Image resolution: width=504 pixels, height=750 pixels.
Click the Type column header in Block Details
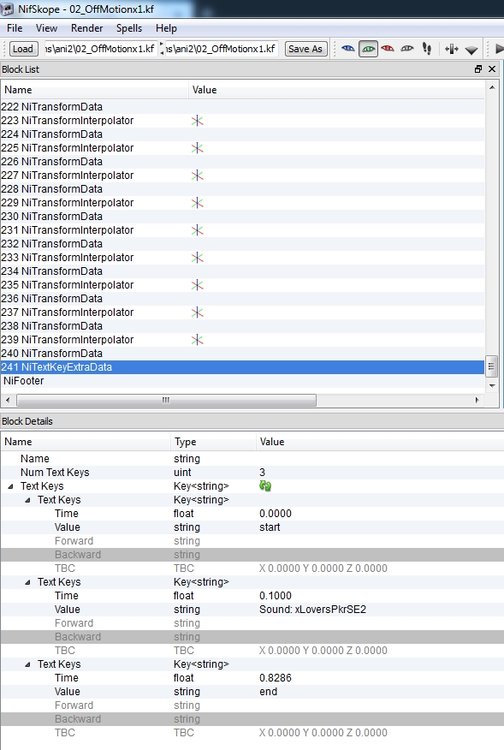[x=213, y=441]
